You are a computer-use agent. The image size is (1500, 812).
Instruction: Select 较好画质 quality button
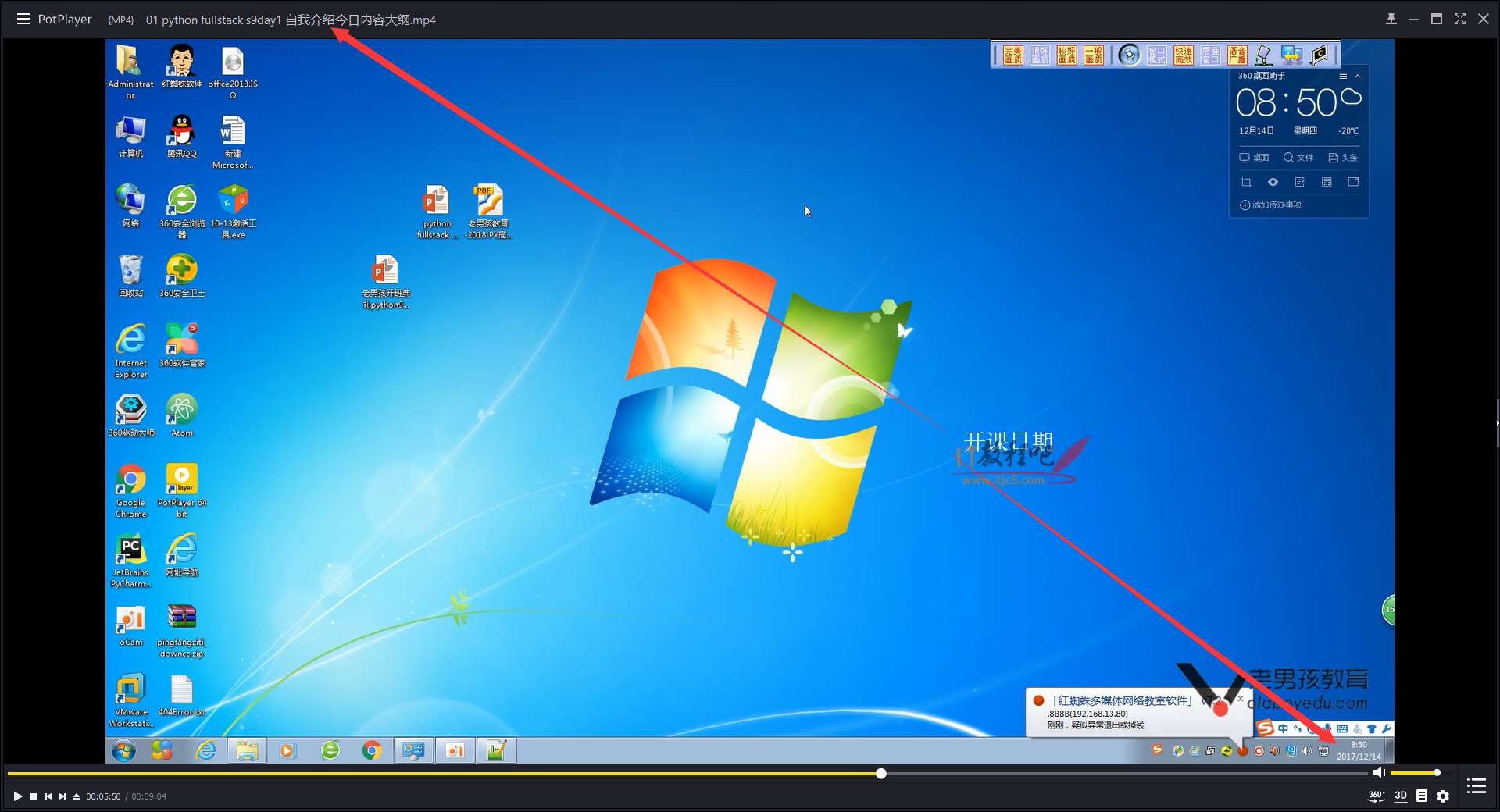[1066, 55]
